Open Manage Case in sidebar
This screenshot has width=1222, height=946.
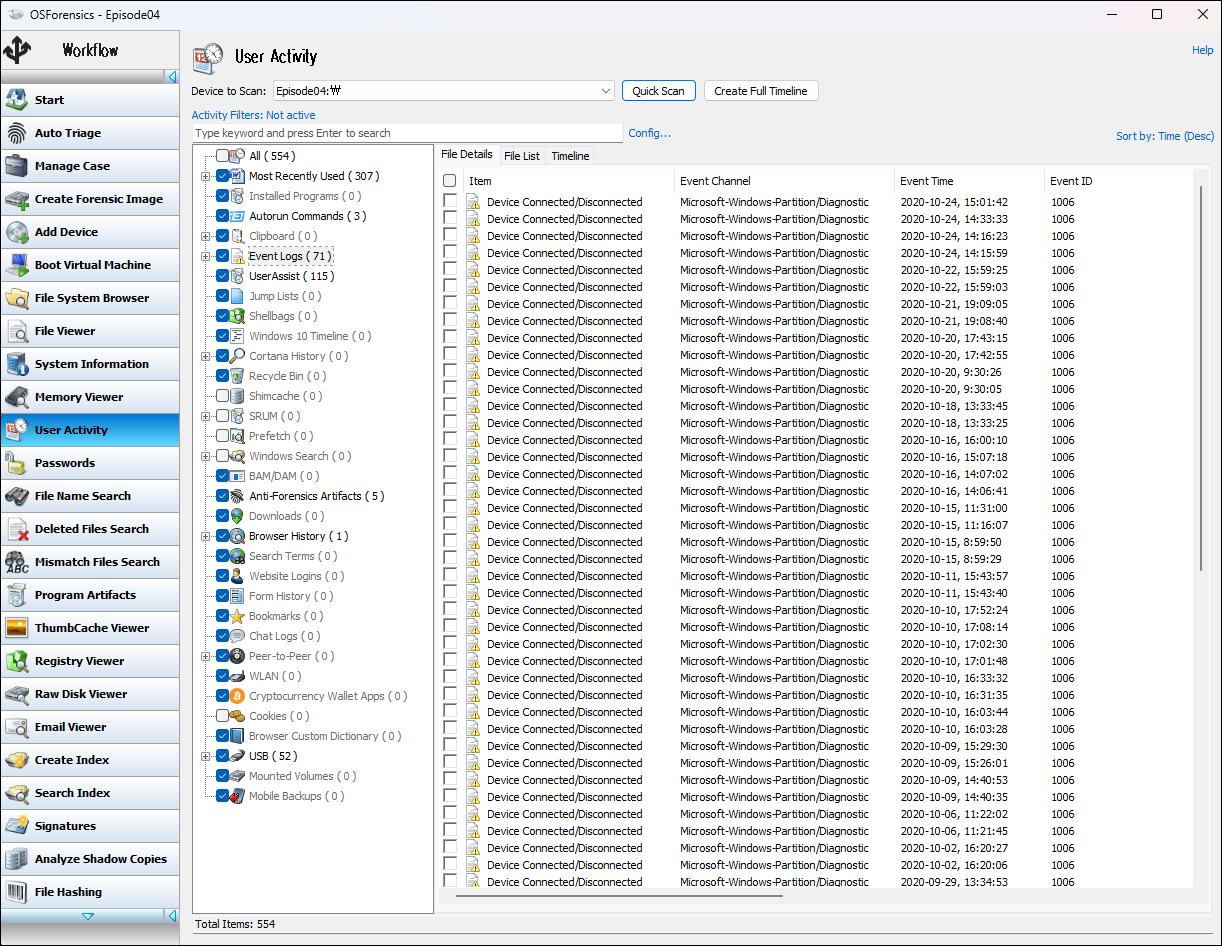90,166
